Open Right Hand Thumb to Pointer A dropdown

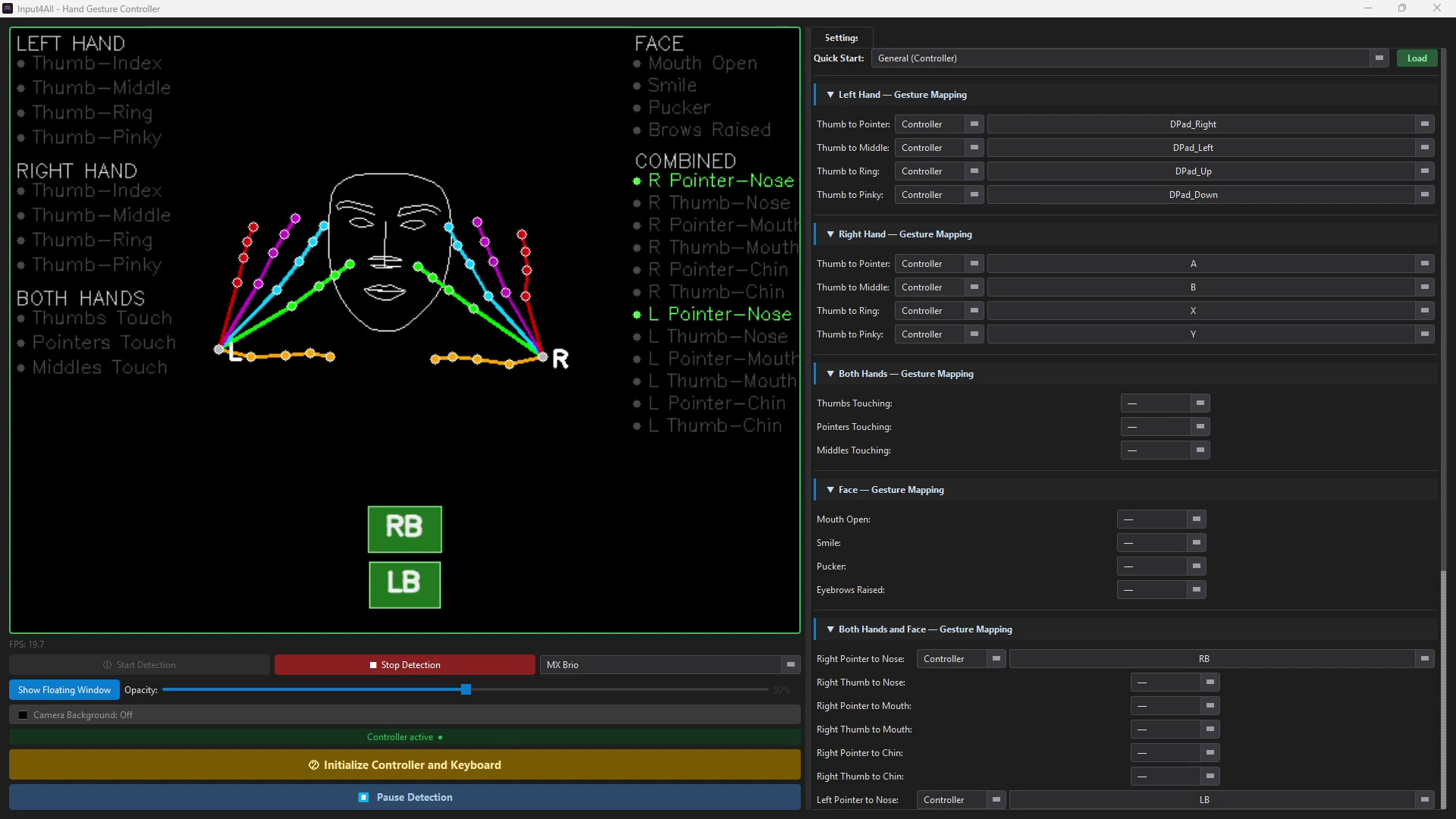pyautogui.click(x=1210, y=264)
